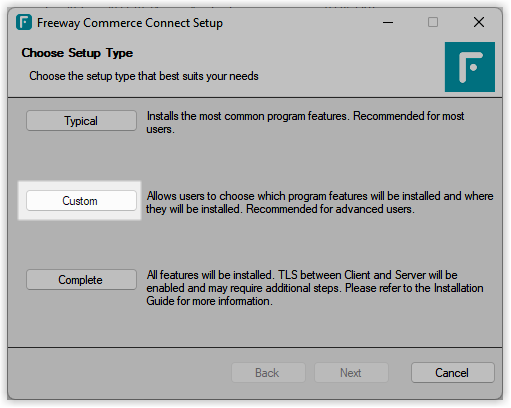Click the 'All features will be installed' description
Image resolution: width=511 pixels, height=408 pixels.
click(x=315, y=288)
